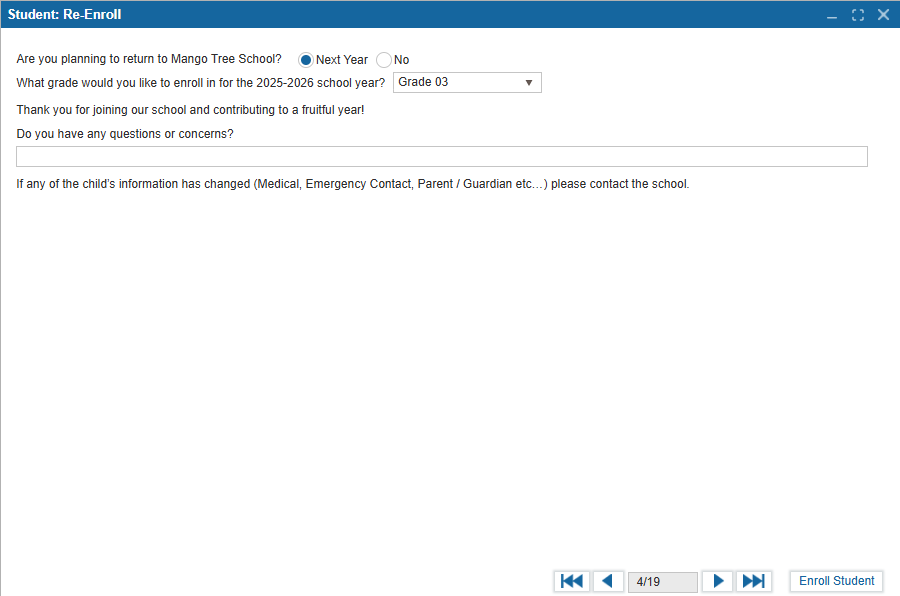Viewport: 900px width, 596px height.
Task: Click the returning to Mango Tree School question
Action: (149, 59)
